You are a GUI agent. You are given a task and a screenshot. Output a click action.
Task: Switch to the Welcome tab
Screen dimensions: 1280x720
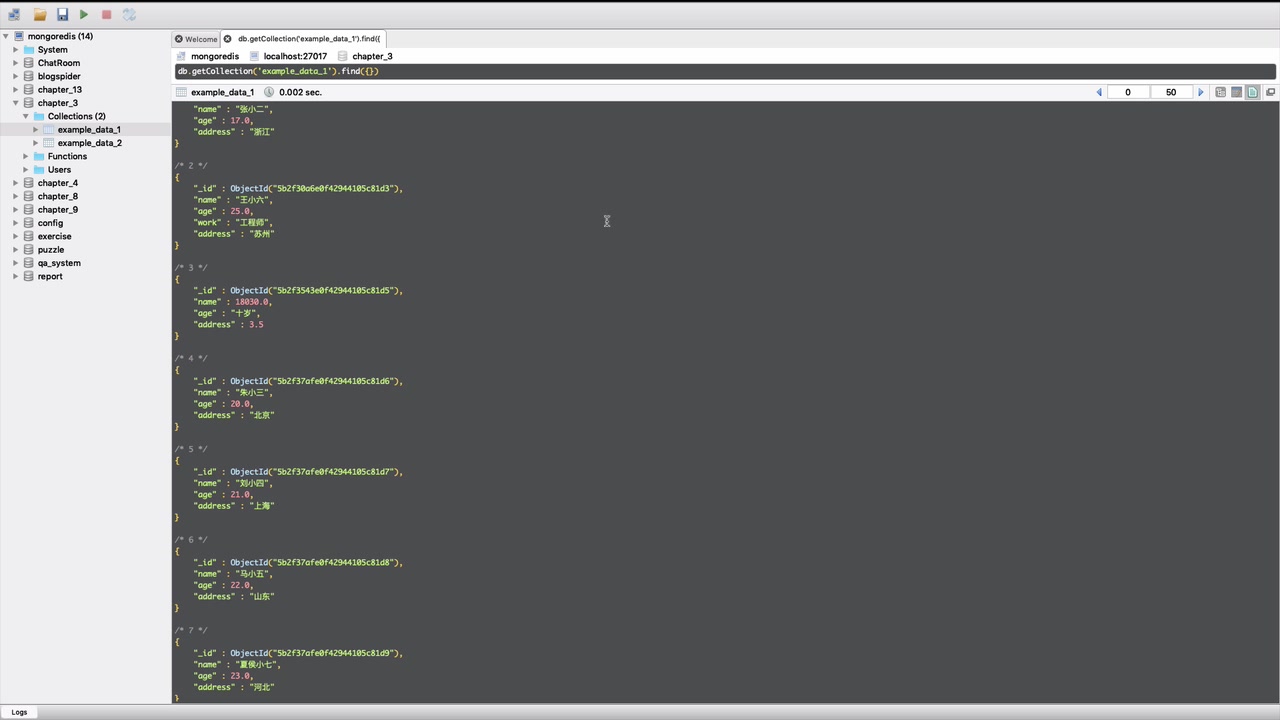[200, 38]
